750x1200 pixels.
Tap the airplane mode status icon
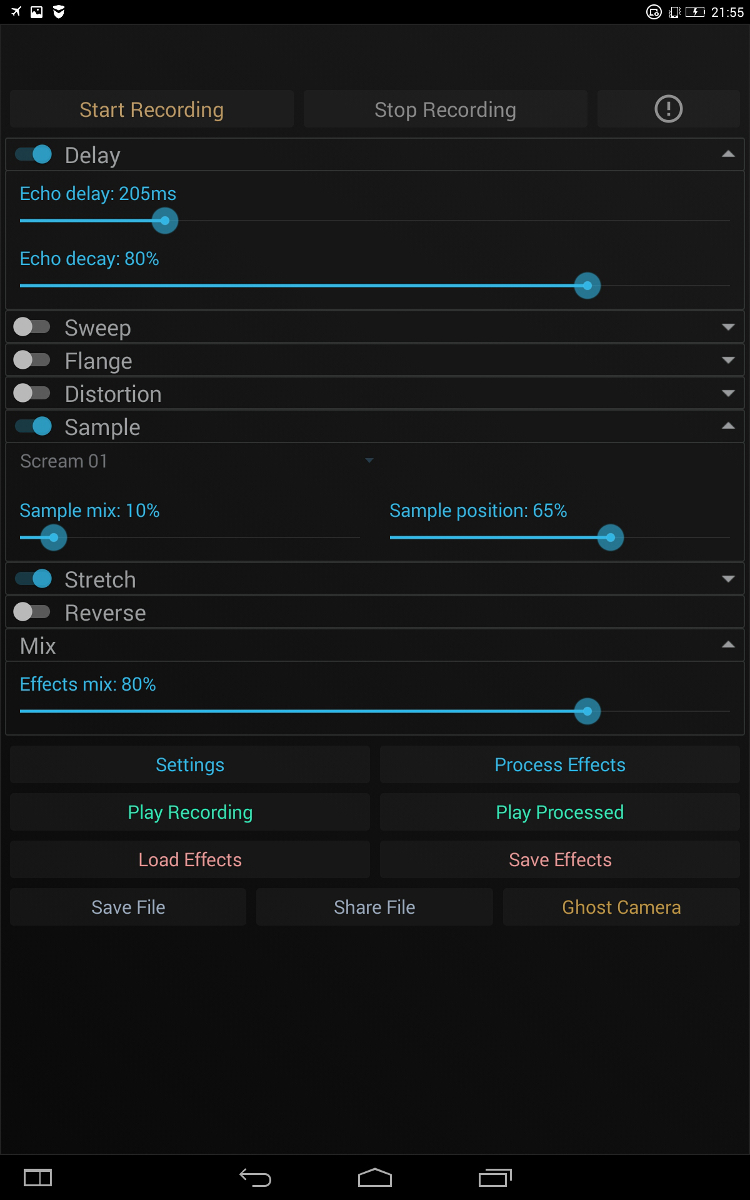tap(15, 12)
